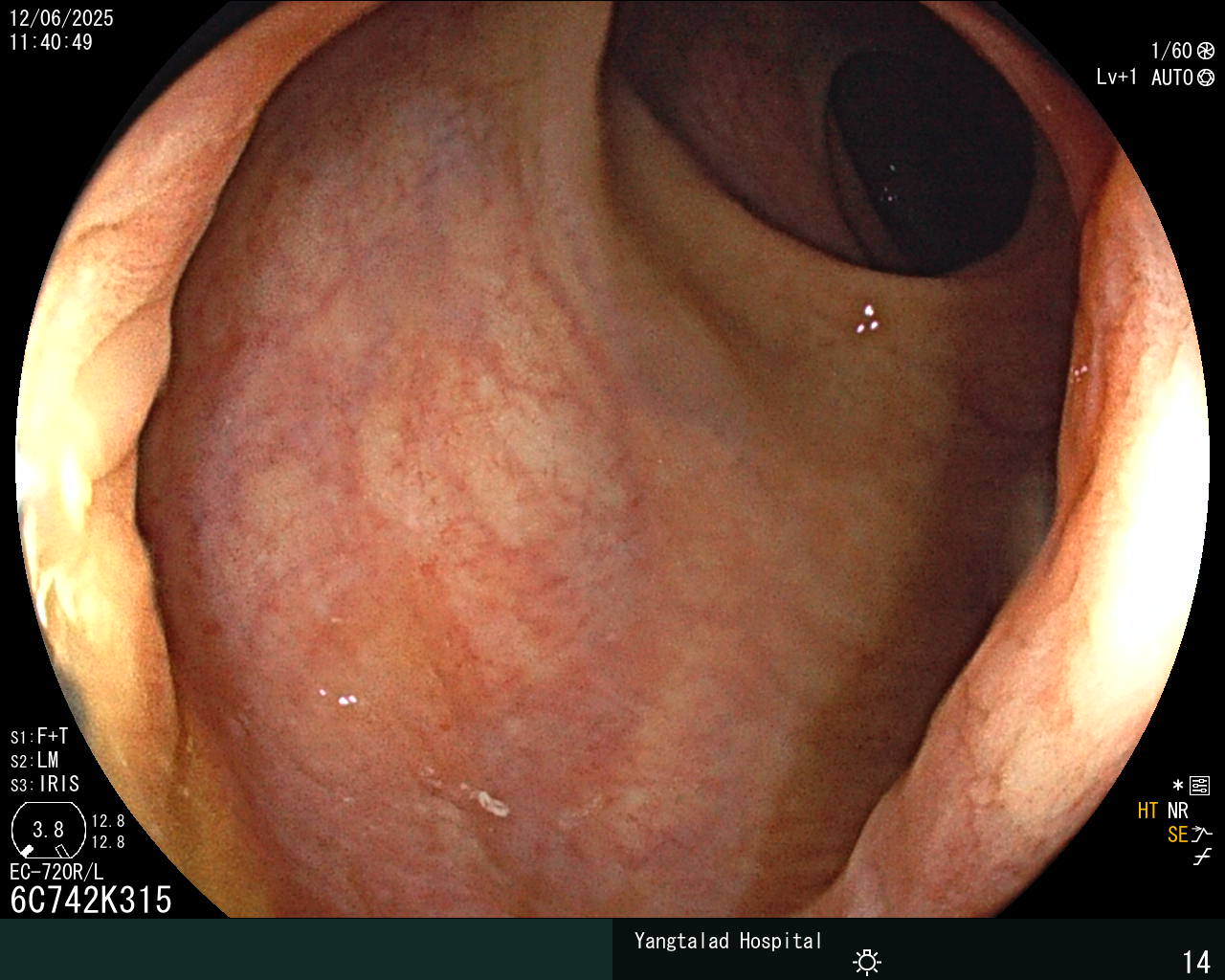The image size is (1225, 980).
Task: Click the structure enhancement curve icon beside SE
Action: pos(1202,834)
